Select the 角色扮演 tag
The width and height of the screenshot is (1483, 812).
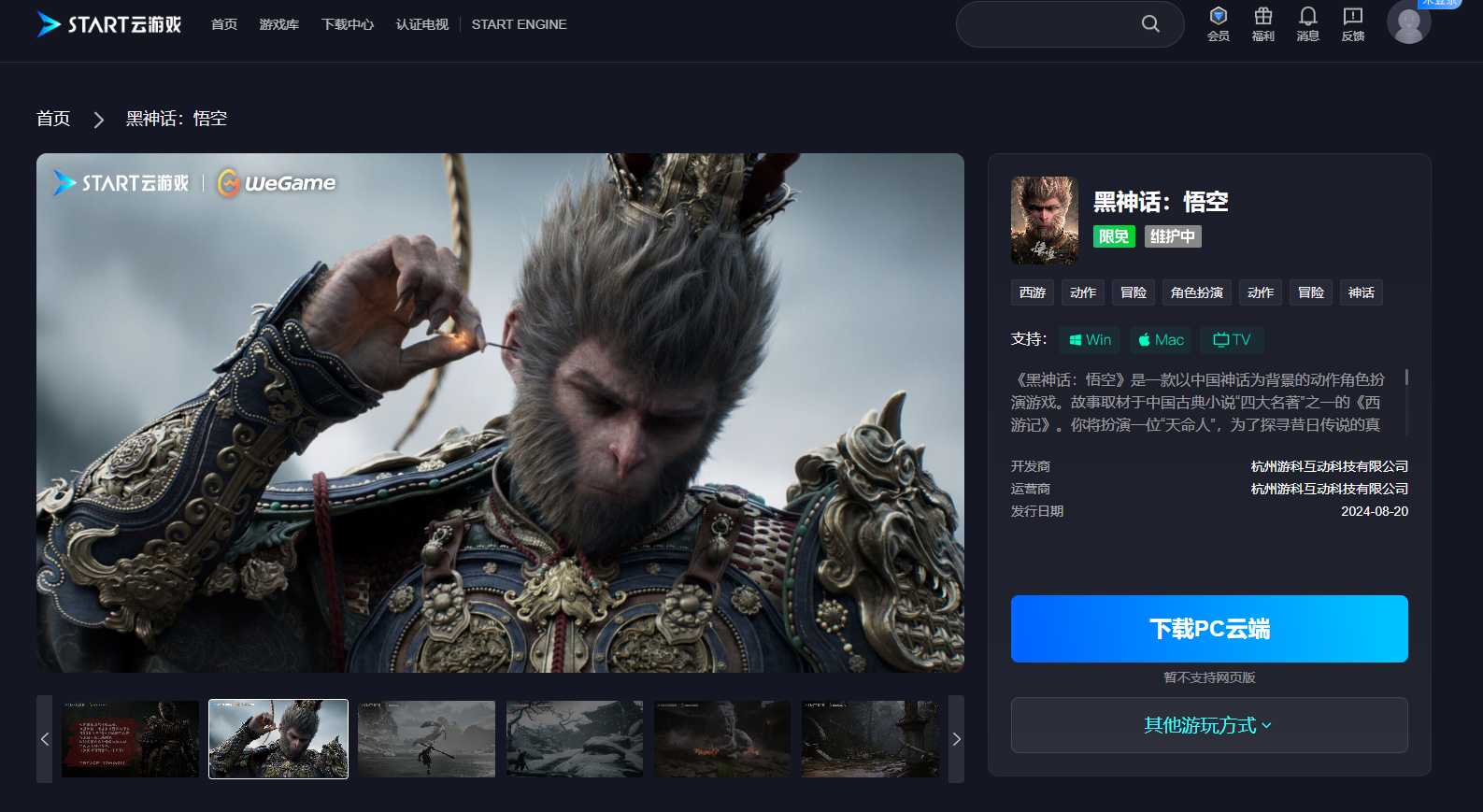[x=1197, y=292]
